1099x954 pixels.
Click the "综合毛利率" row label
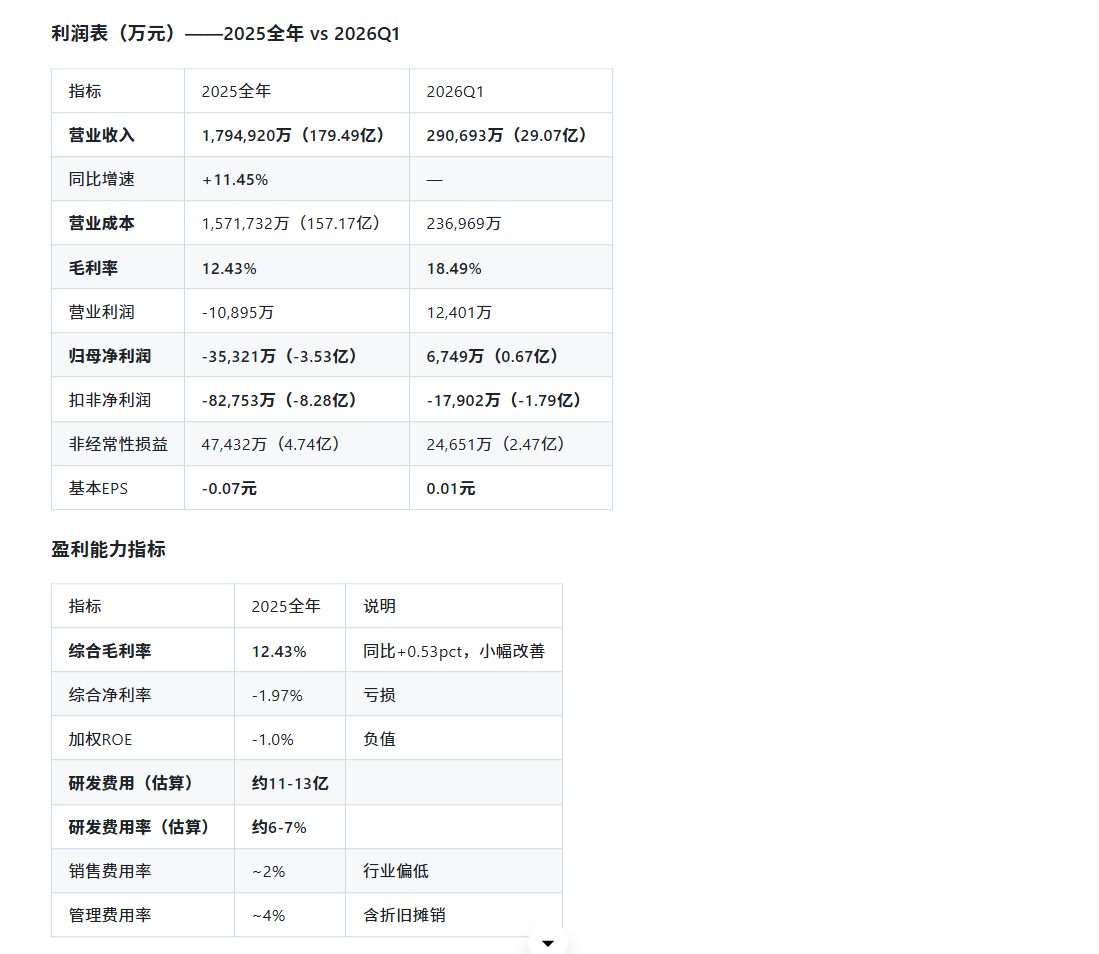click(110, 651)
